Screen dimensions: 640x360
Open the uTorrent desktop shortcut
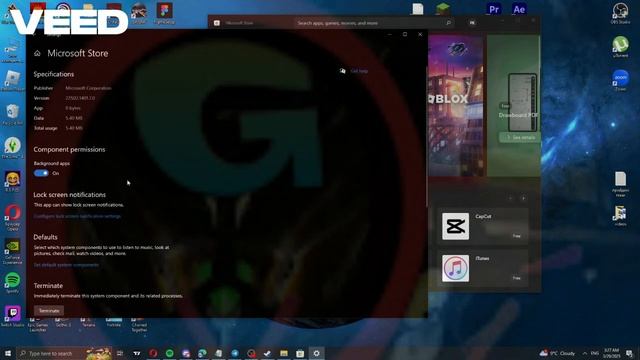pyautogui.click(x=620, y=47)
